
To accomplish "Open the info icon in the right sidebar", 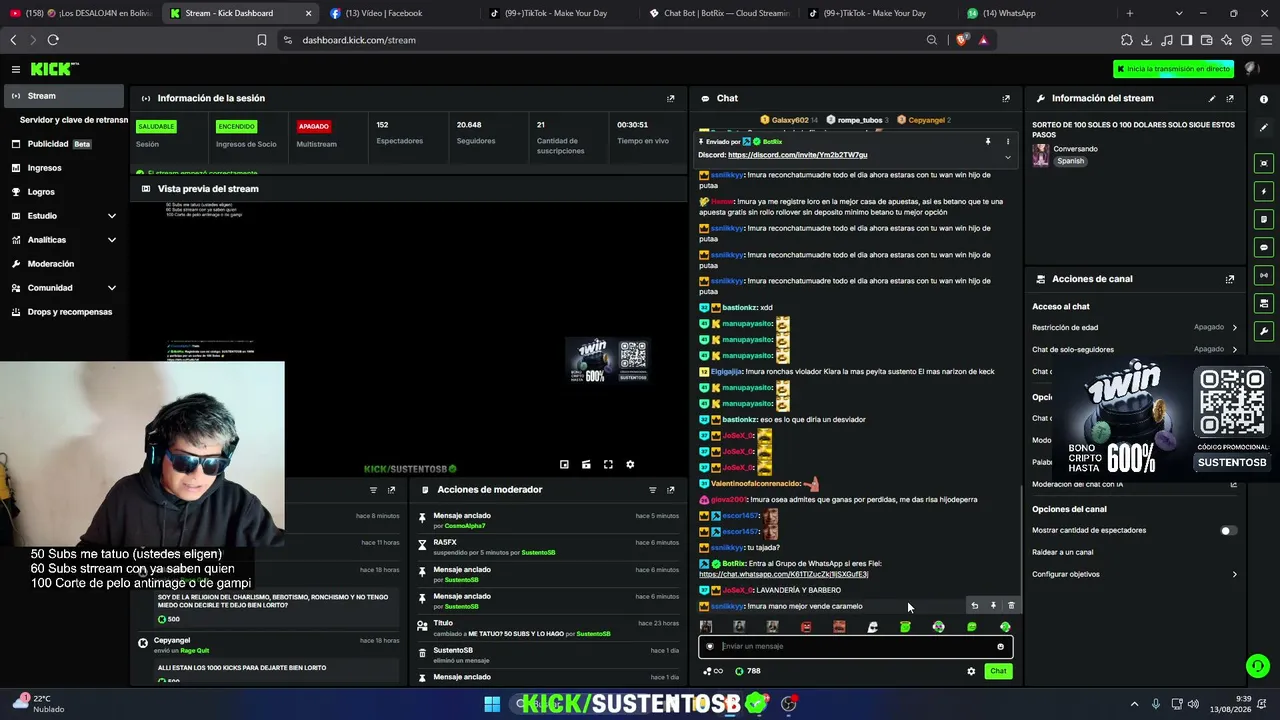I will [x=1264, y=99].
